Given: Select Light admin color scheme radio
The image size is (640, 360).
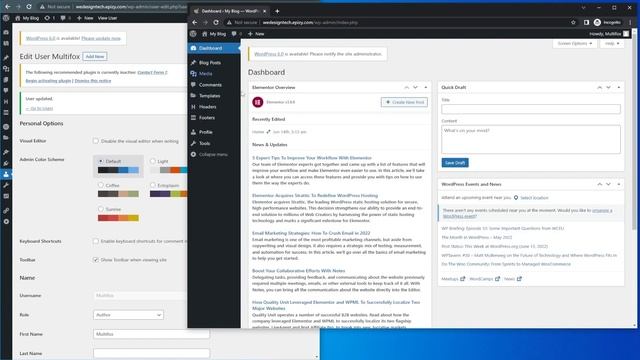Looking at the screenshot, I should pos(153,161).
